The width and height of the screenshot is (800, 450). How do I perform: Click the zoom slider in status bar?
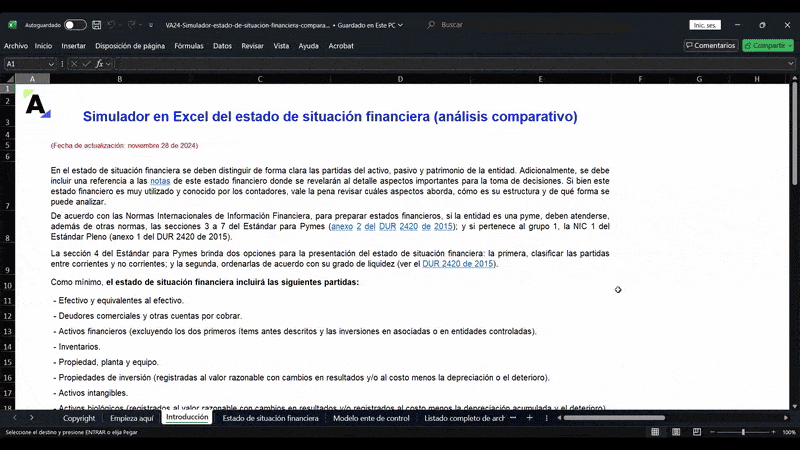click(743, 432)
